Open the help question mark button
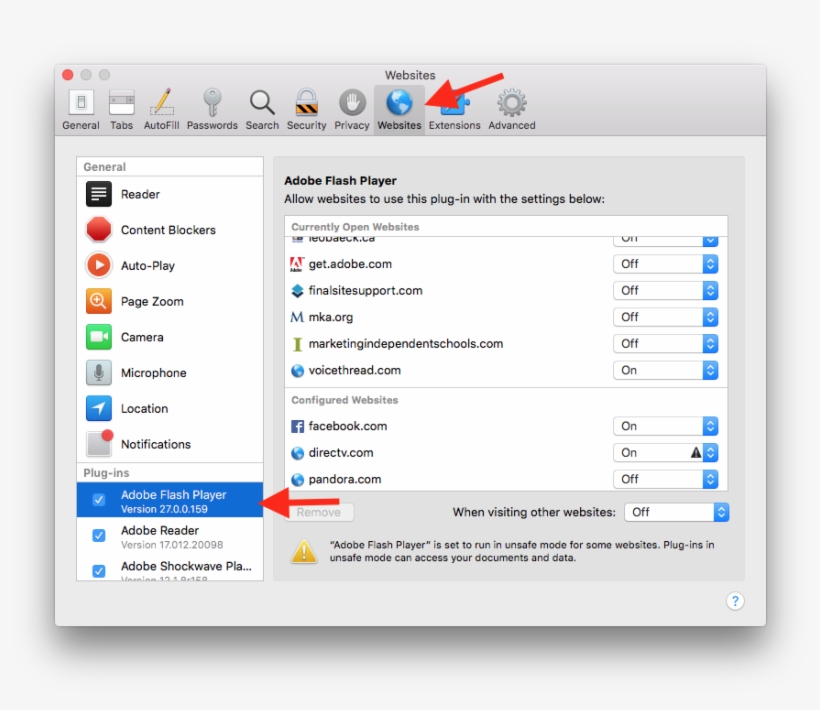Screen dimensions: 820x710 [735, 601]
